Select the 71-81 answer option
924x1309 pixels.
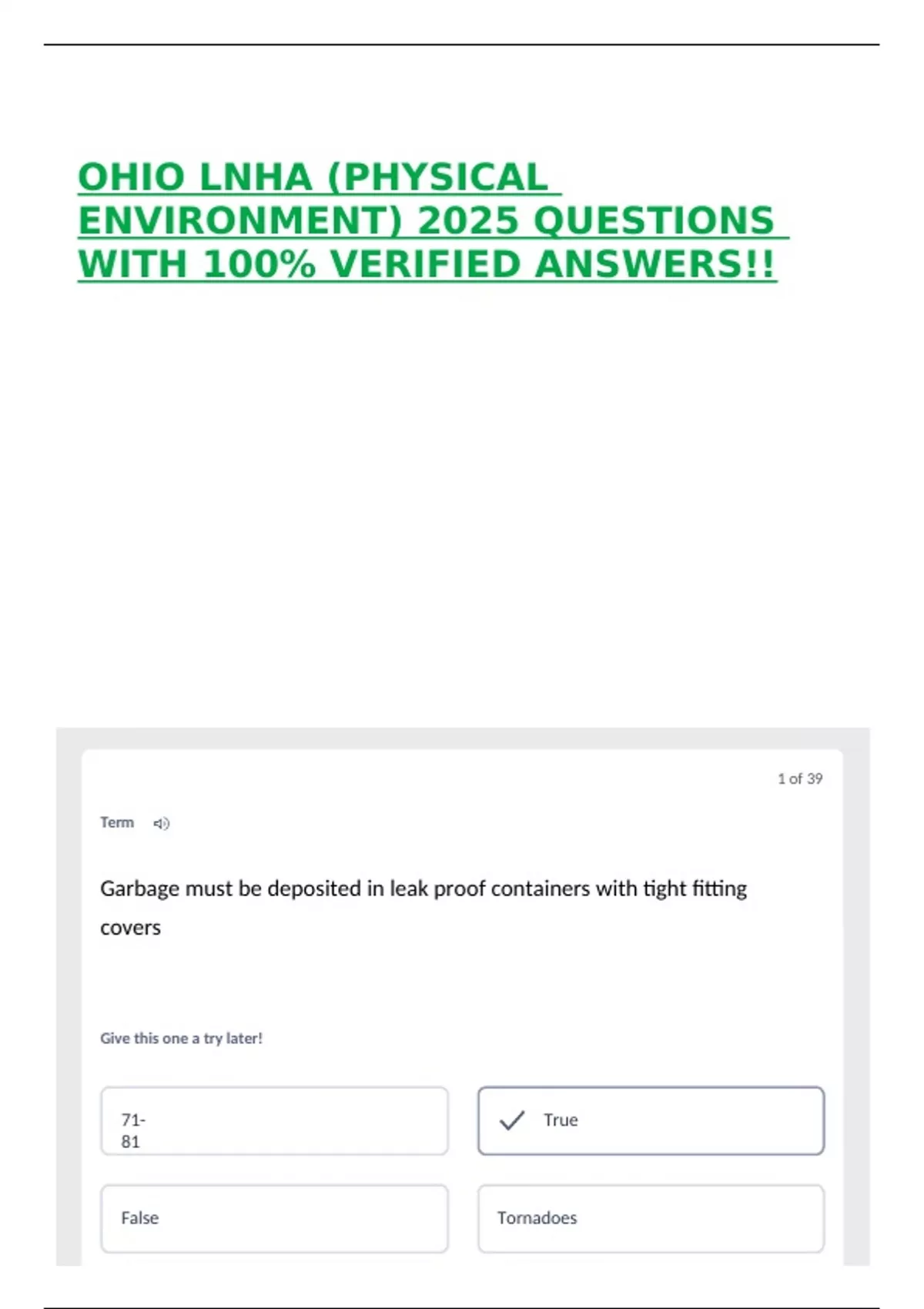tap(274, 1120)
